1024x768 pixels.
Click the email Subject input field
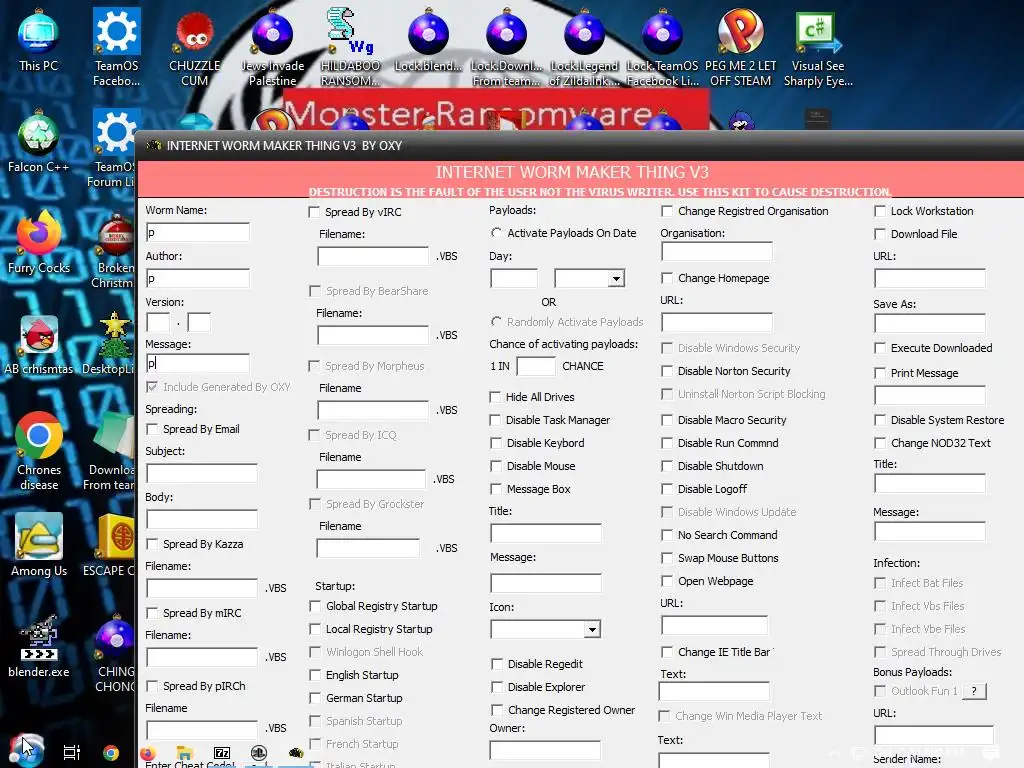tap(202, 473)
